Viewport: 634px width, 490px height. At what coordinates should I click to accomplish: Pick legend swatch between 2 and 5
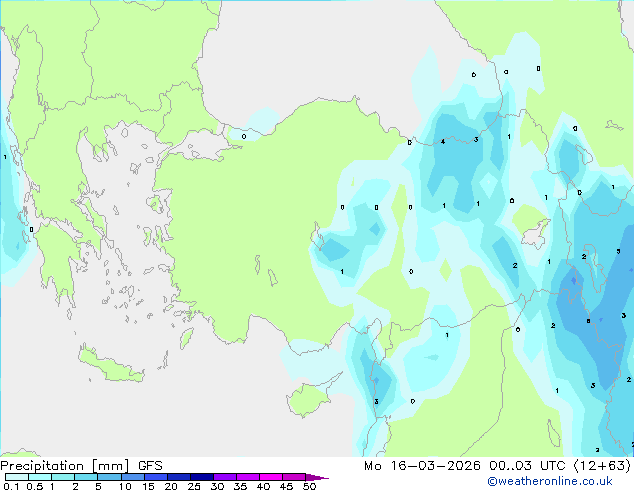pos(86,477)
